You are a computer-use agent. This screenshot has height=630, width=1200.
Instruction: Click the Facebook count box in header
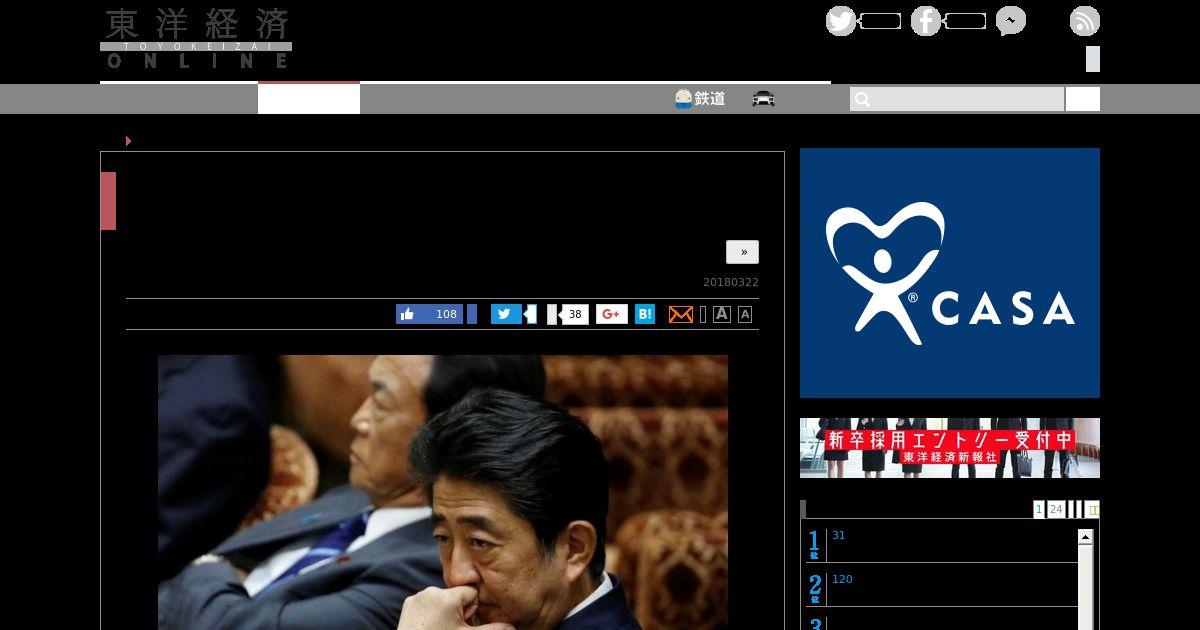pos(965,21)
